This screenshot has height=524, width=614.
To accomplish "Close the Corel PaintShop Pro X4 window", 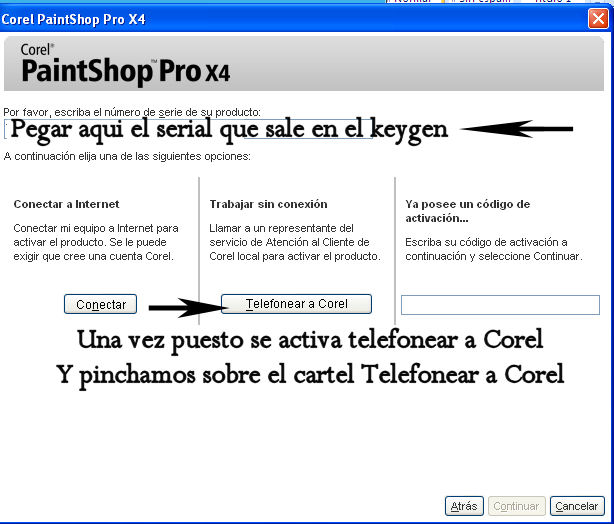I will [x=598, y=18].
